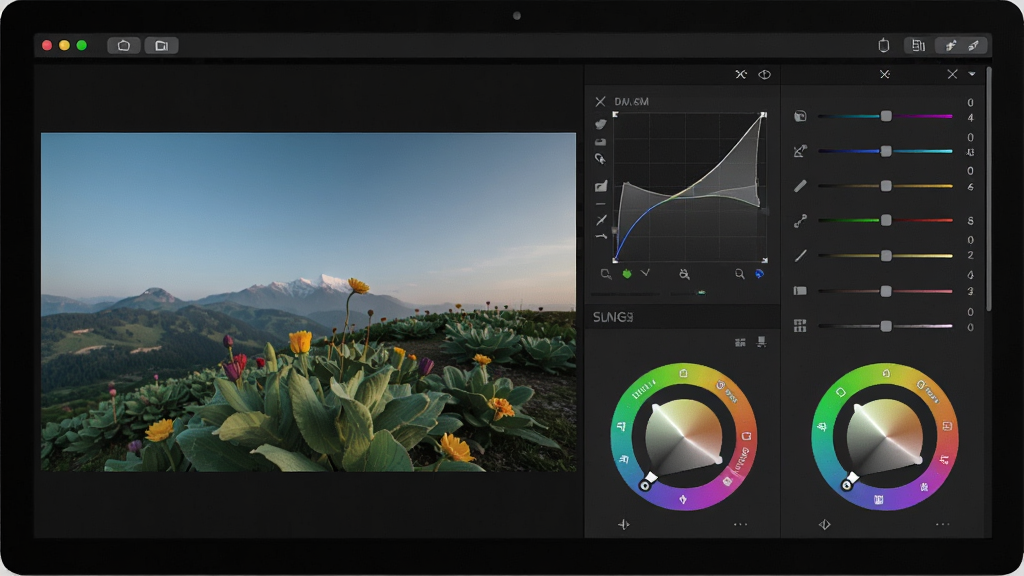Screen dimensions: 1024x576
Task: Select the hand tool beside the curve graph
Action: [601, 124]
